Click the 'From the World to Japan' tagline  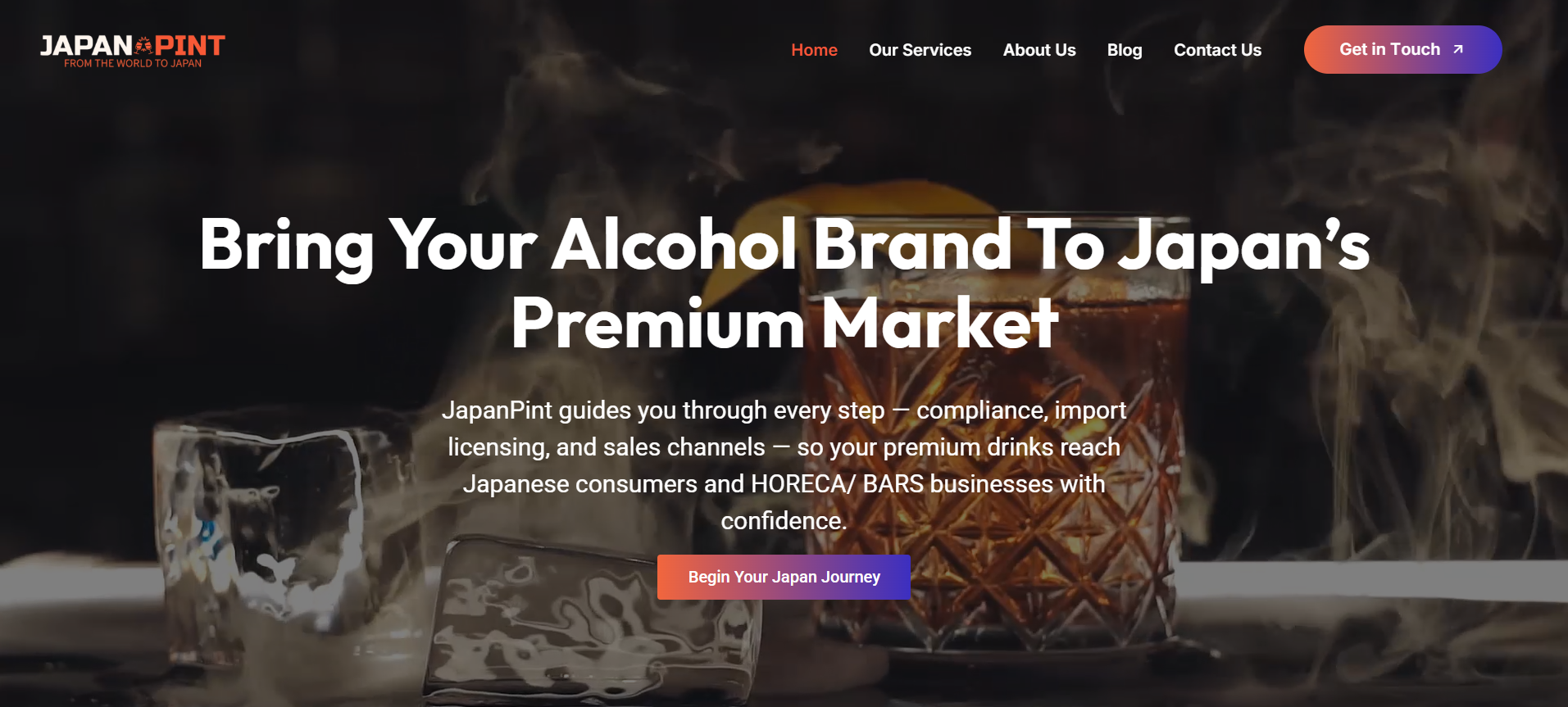pos(133,63)
